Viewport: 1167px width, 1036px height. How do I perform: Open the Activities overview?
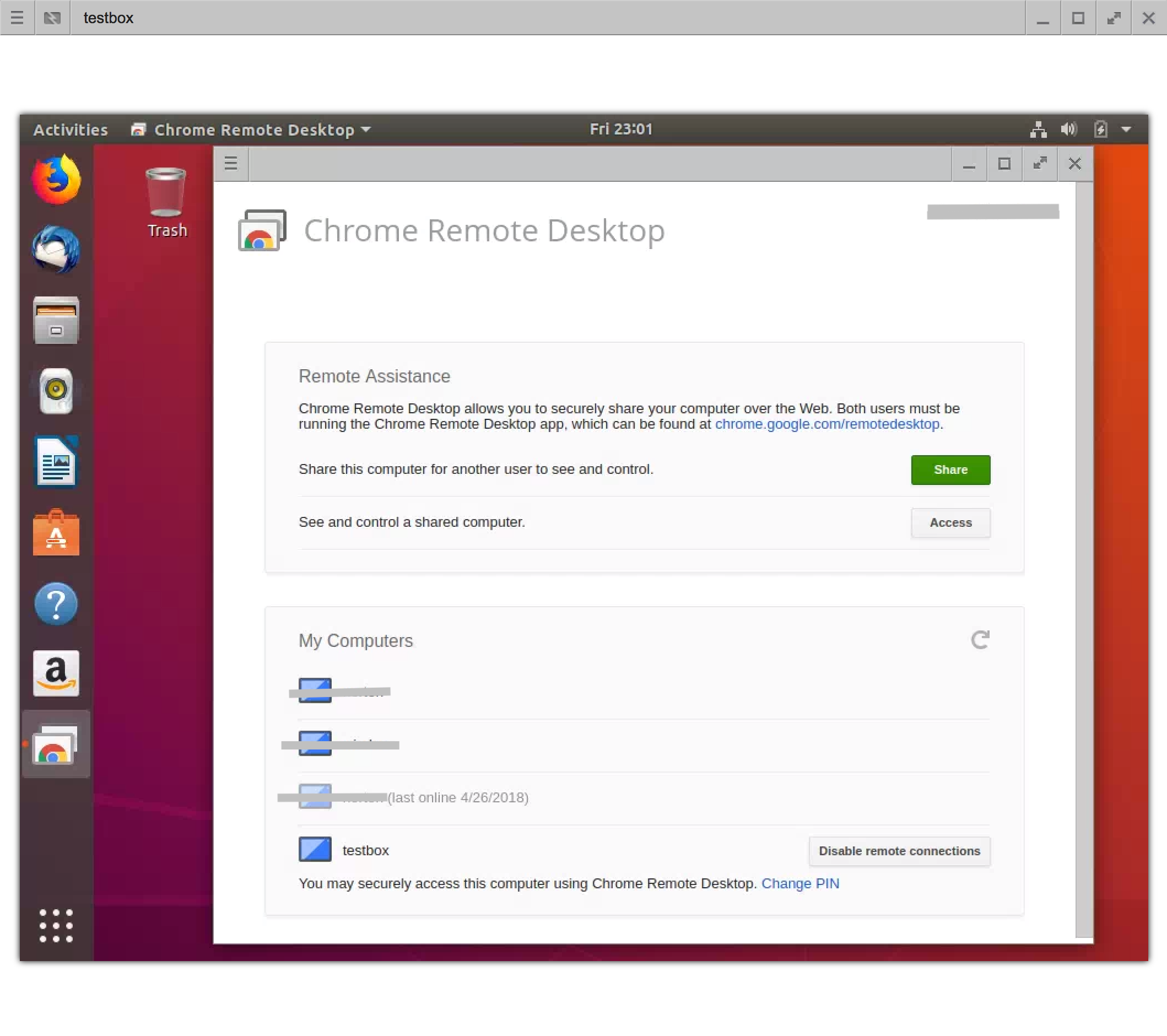(x=70, y=129)
